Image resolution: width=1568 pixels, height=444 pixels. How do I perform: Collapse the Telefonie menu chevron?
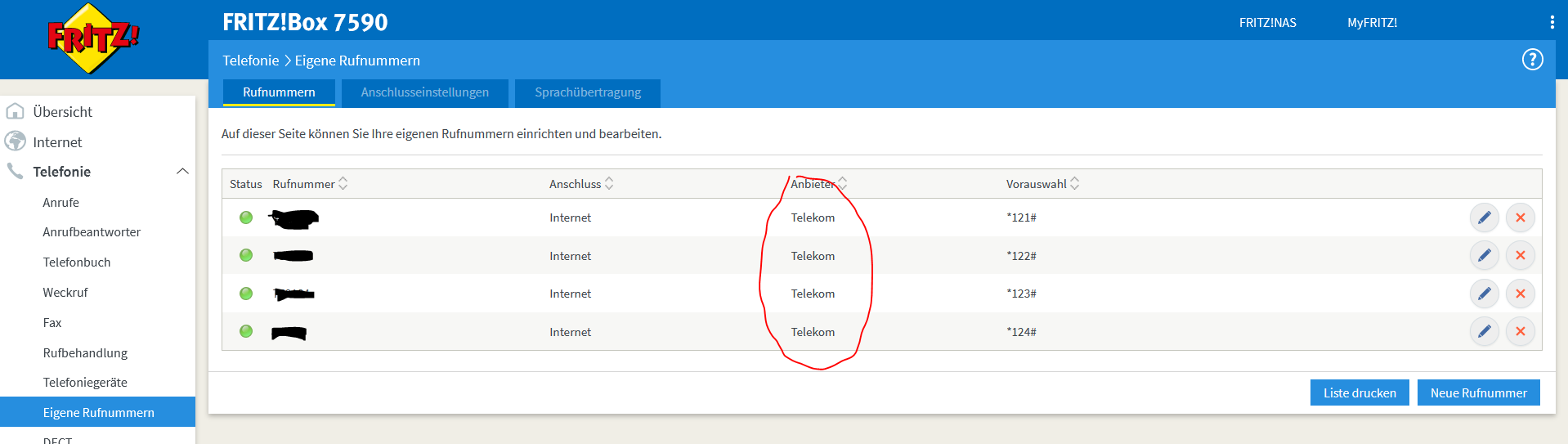tap(182, 172)
